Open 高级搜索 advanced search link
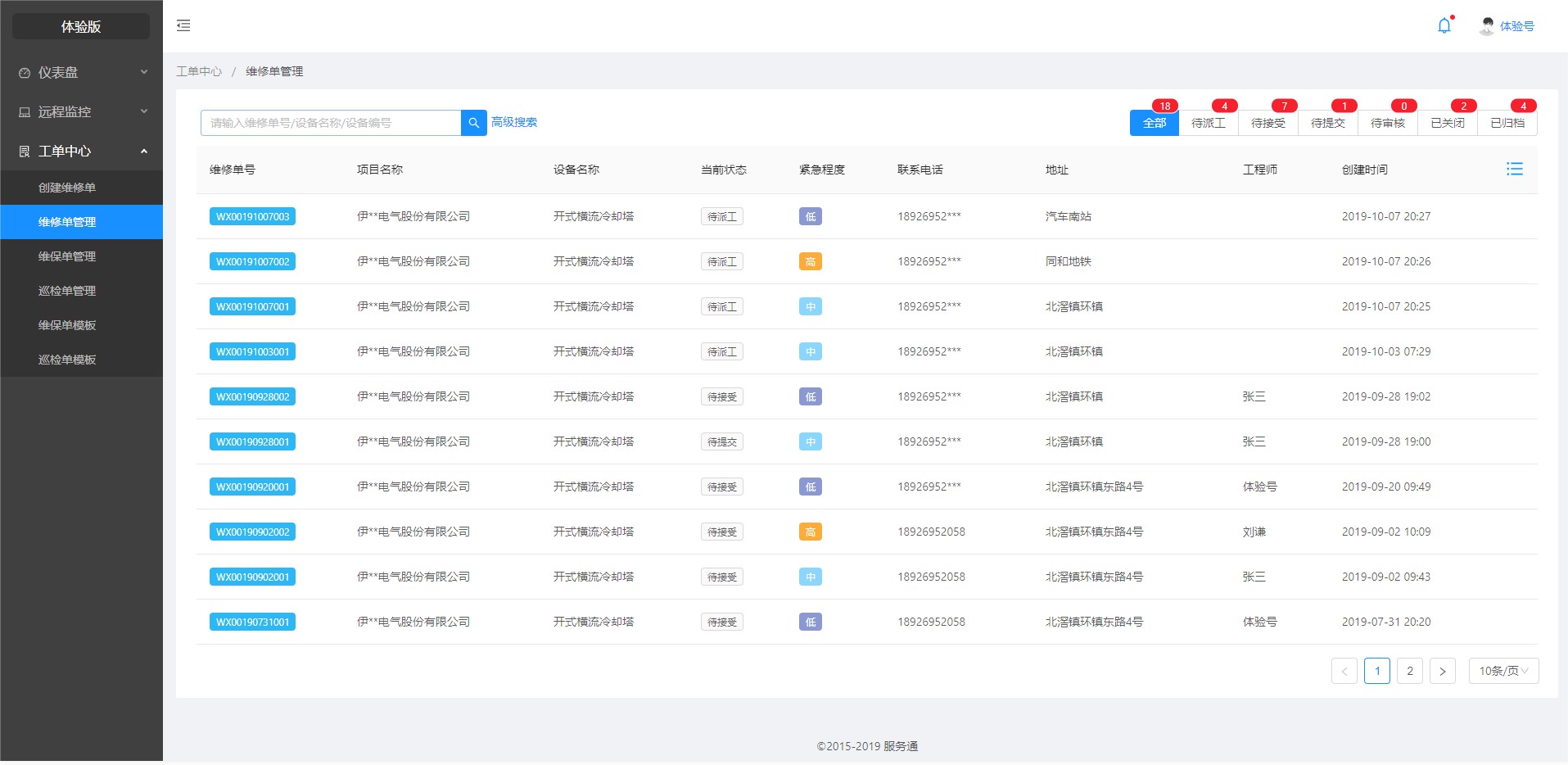 point(514,122)
